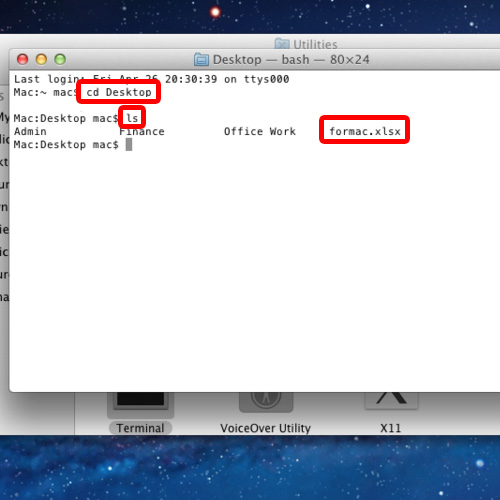The height and width of the screenshot is (500, 500).
Task: Select Terminal app icon in Utilities window
Action: [140, 404]
